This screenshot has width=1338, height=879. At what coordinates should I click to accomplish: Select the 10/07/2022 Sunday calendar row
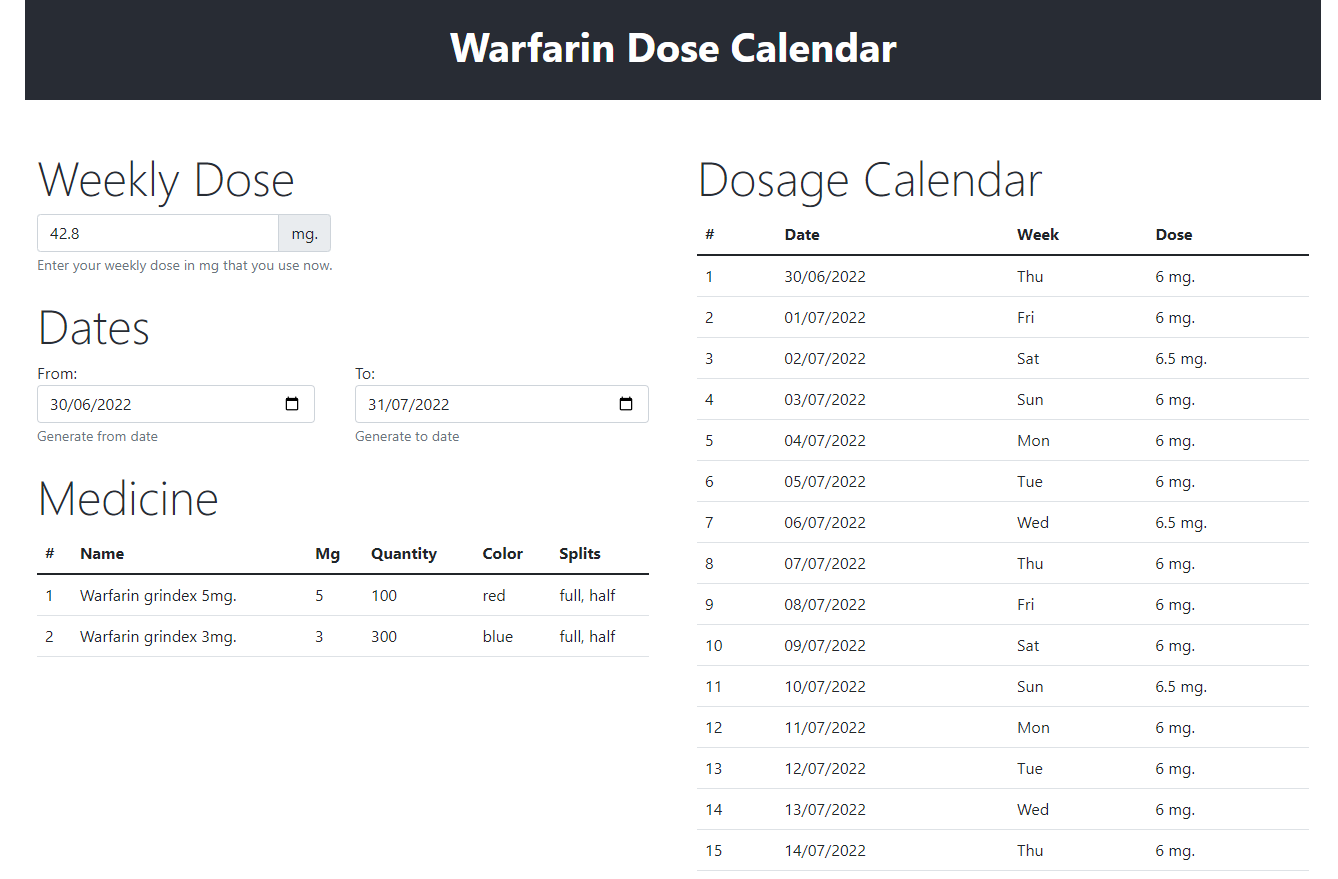[825, 687]
